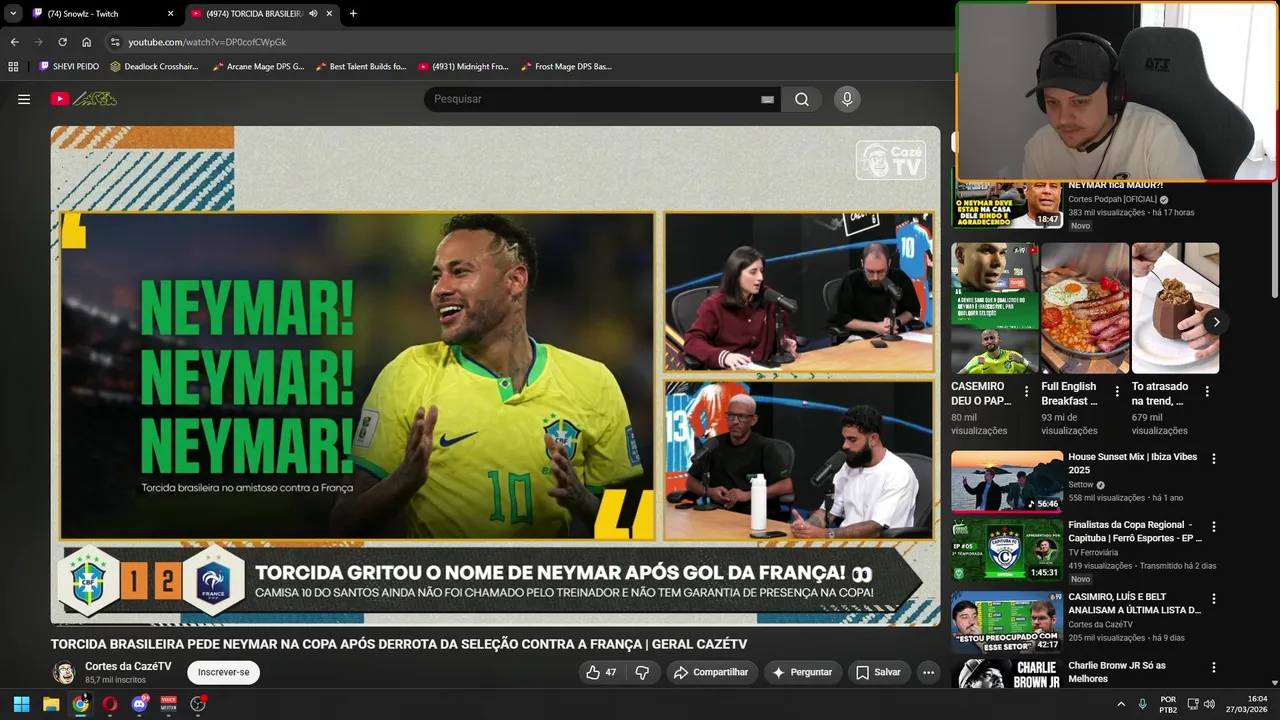Open options for CASIMIRO, LUÍS E BELT video
This screenshot has height=720, width=1280.
click(x=1214, y=598)
